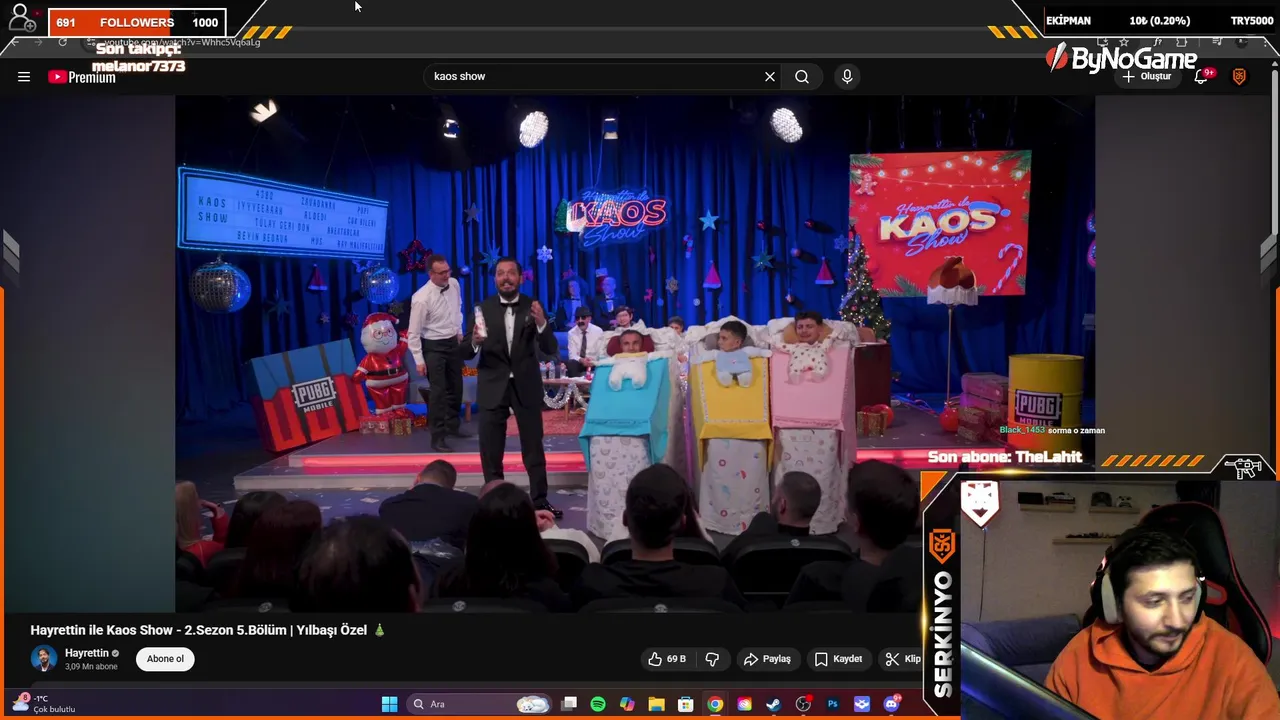Share the video via Paylaş
Screen dimensions: 1280x720
[x=768, y=659]
